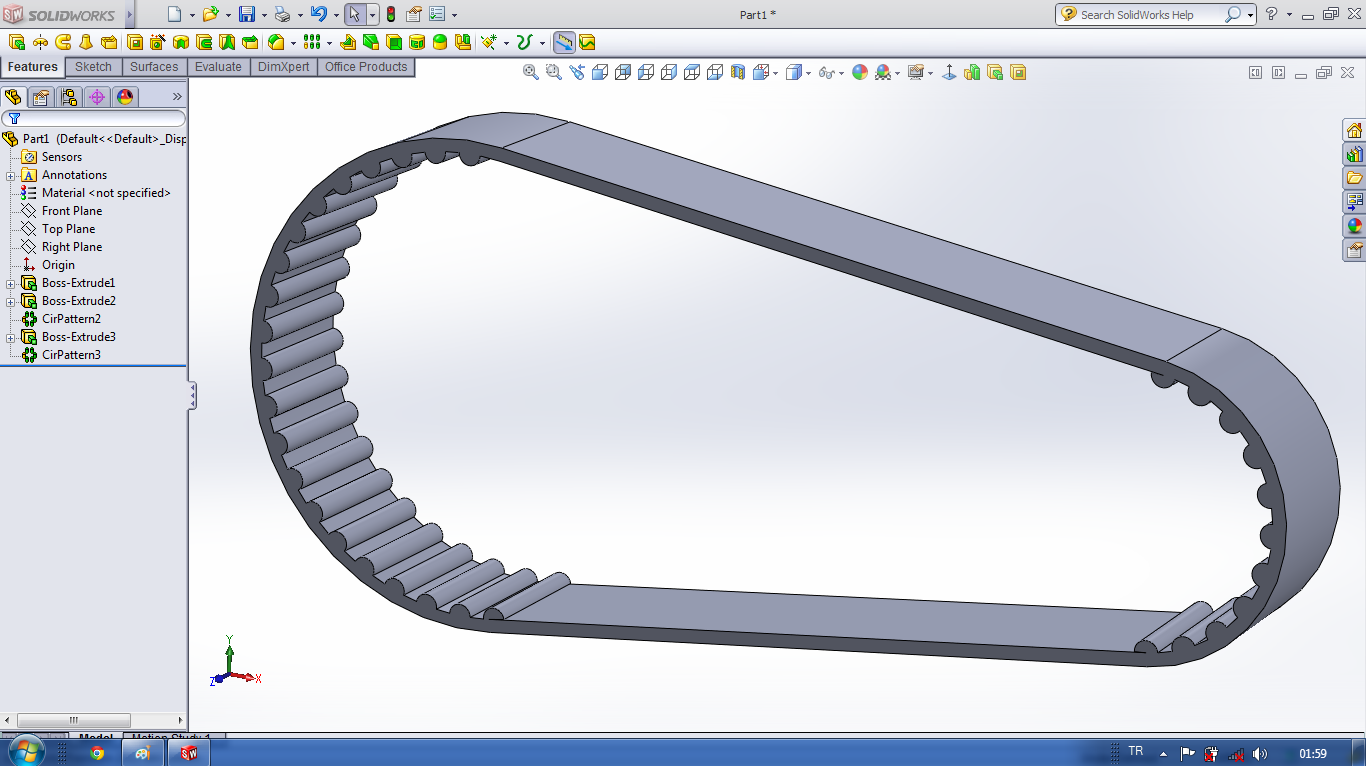Screen dimensions: 1366x766
Task: Switch to the Sketch tab
Action: point(94,67)
